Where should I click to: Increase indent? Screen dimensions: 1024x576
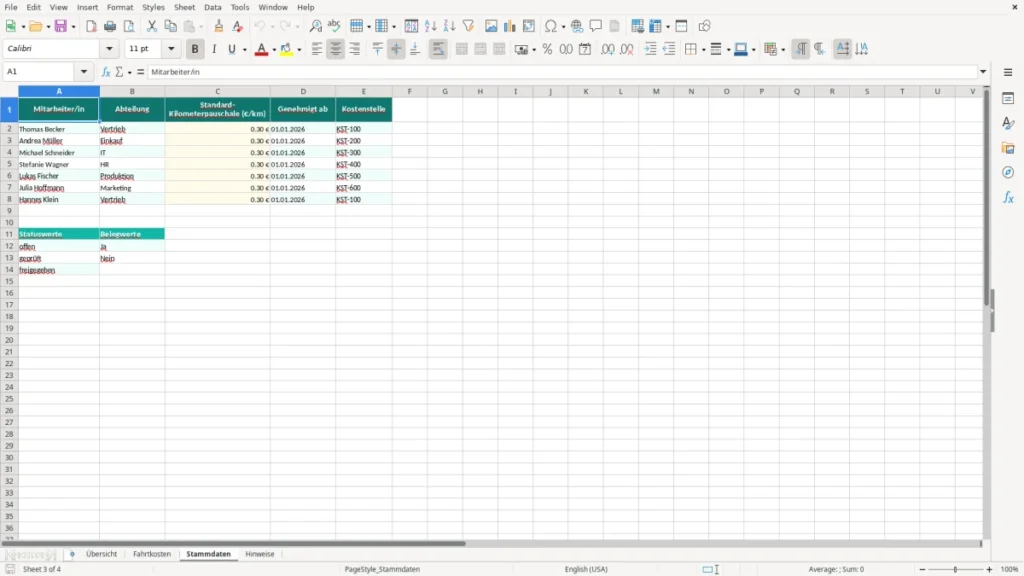pos(650,49)
